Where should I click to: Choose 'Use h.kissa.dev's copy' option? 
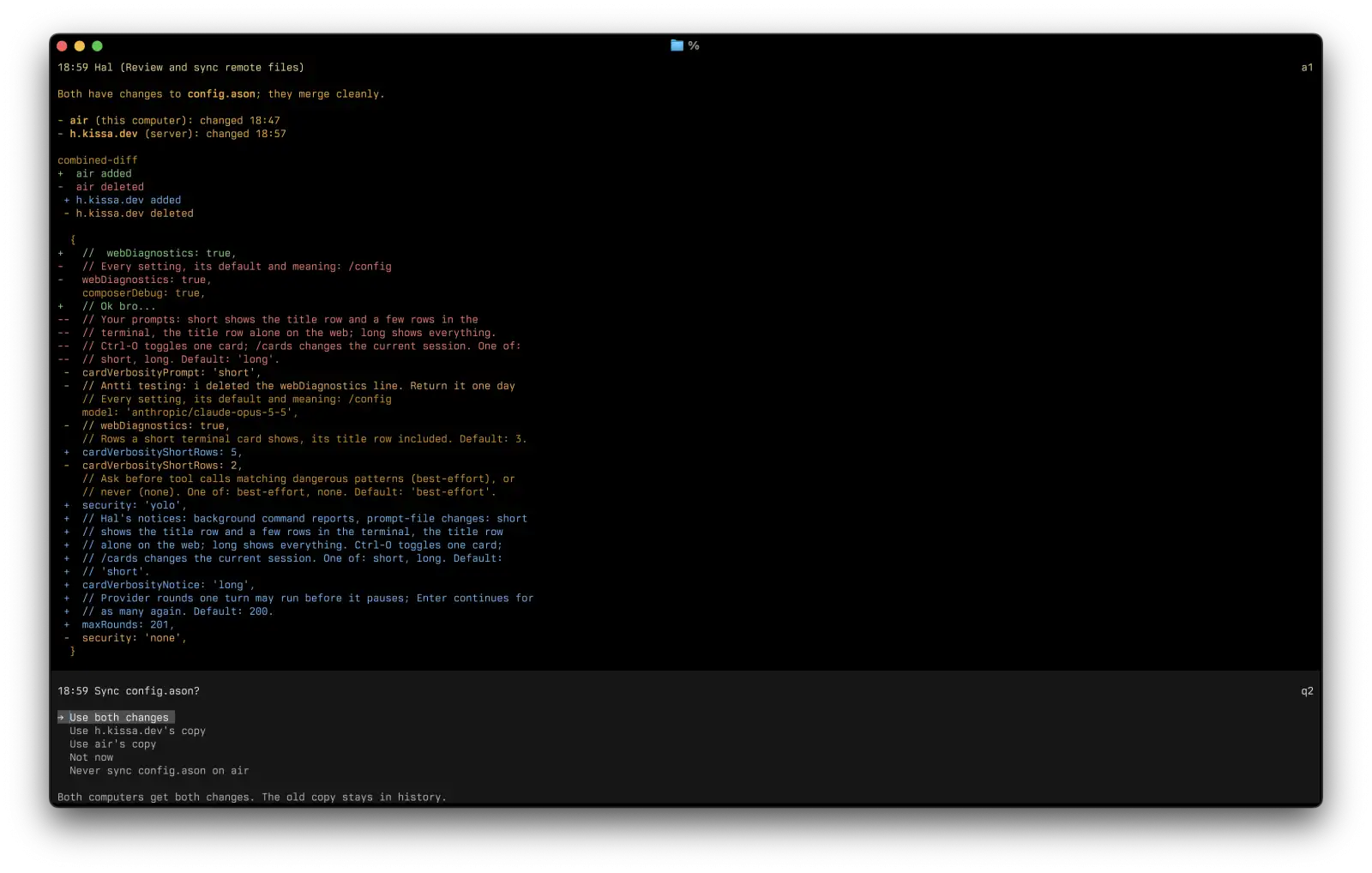point(137,731)
